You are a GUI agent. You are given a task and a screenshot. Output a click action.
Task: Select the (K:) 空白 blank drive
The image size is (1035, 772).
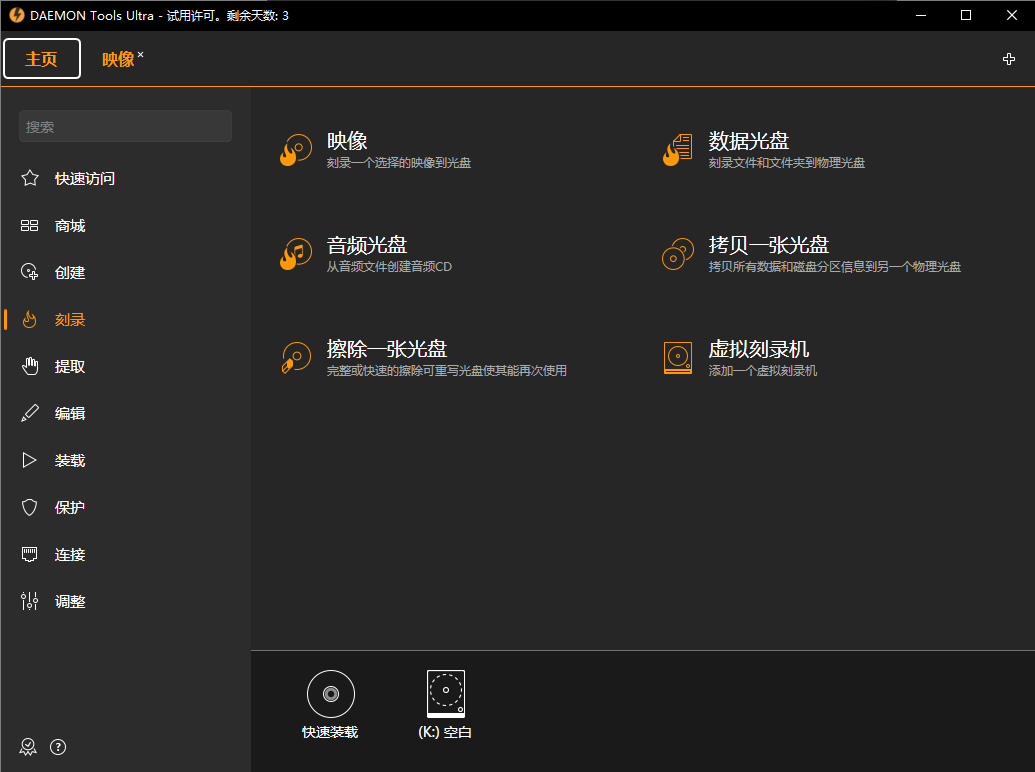click(x=444, y=702)
